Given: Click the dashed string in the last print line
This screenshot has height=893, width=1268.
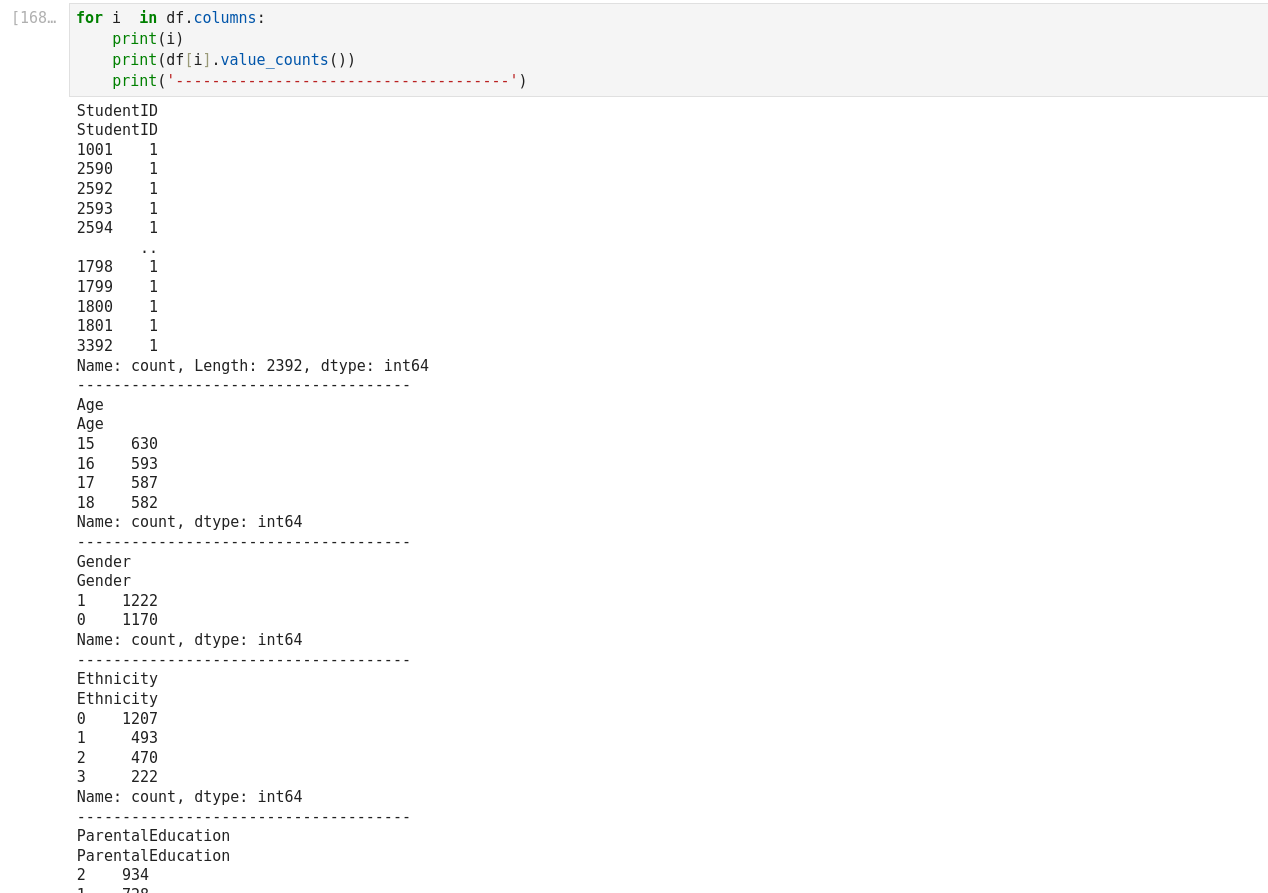Looking at the screenshot, I should tap(342, 81).
